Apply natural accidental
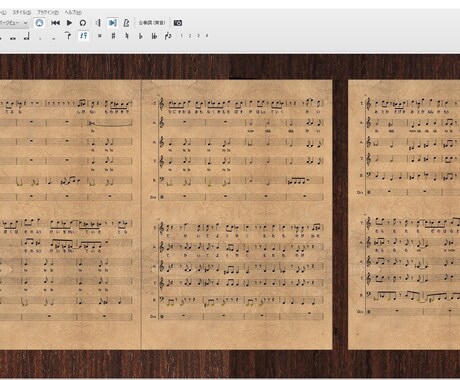 [x=127, y=36]
